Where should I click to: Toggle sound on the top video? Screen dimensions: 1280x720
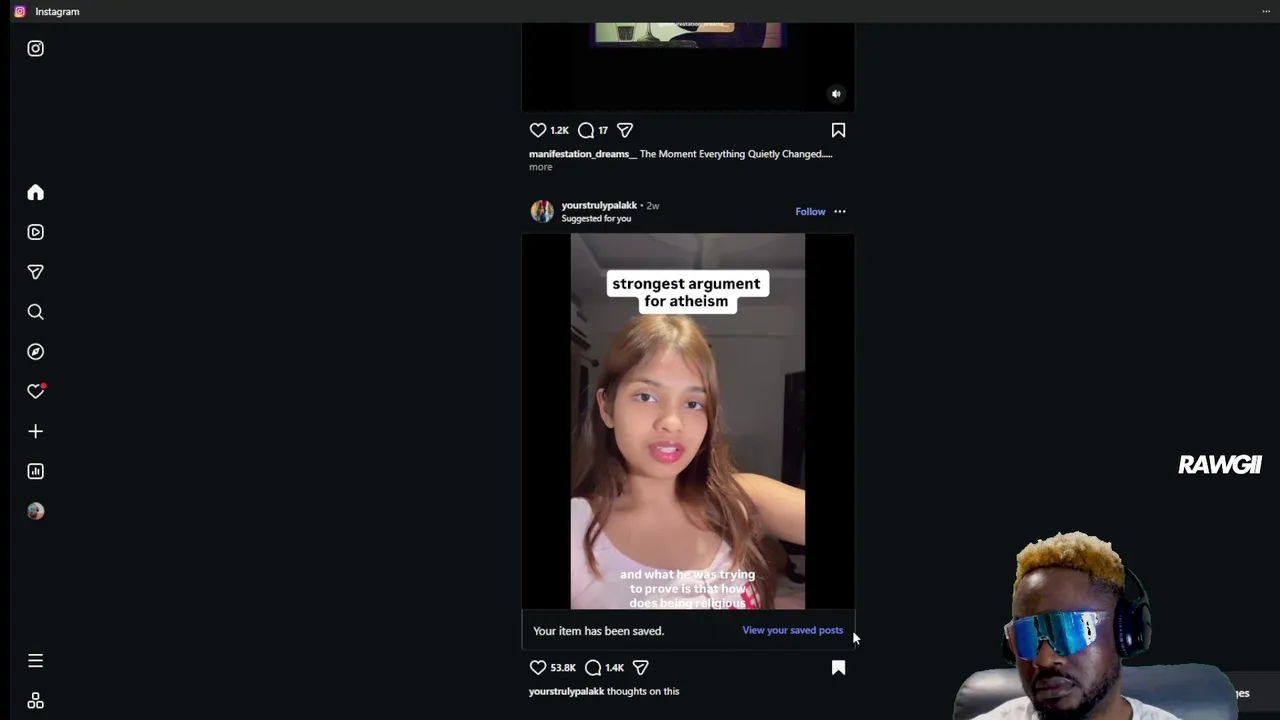click(836, 94)
